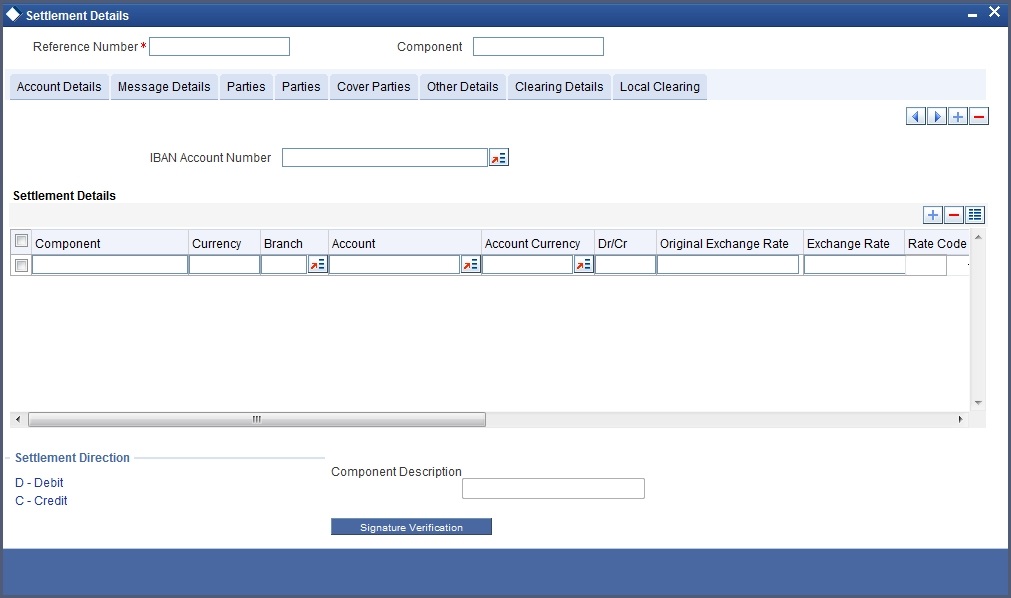Click Component cell in first table row
Screen dimensions: 1011x598
110,264
